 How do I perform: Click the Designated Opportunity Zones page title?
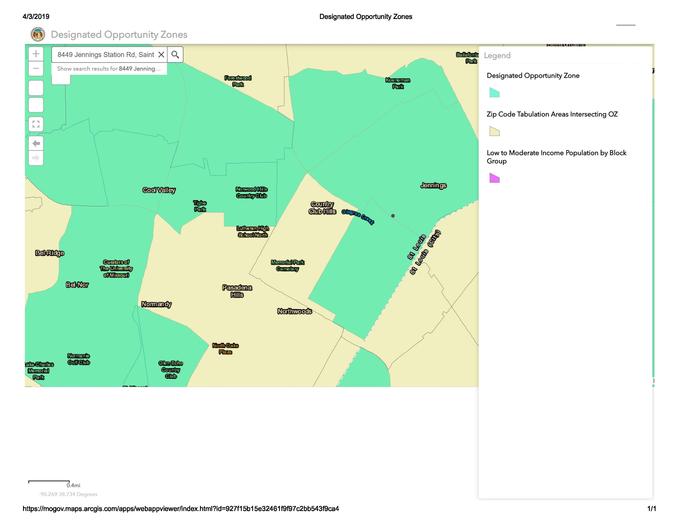pos(119,34)
